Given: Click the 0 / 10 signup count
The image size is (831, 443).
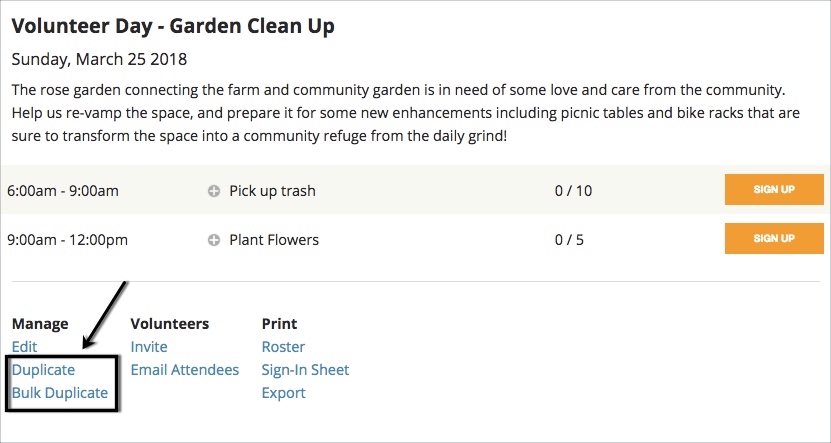Looking at the screenshot, I should point(573,190).
